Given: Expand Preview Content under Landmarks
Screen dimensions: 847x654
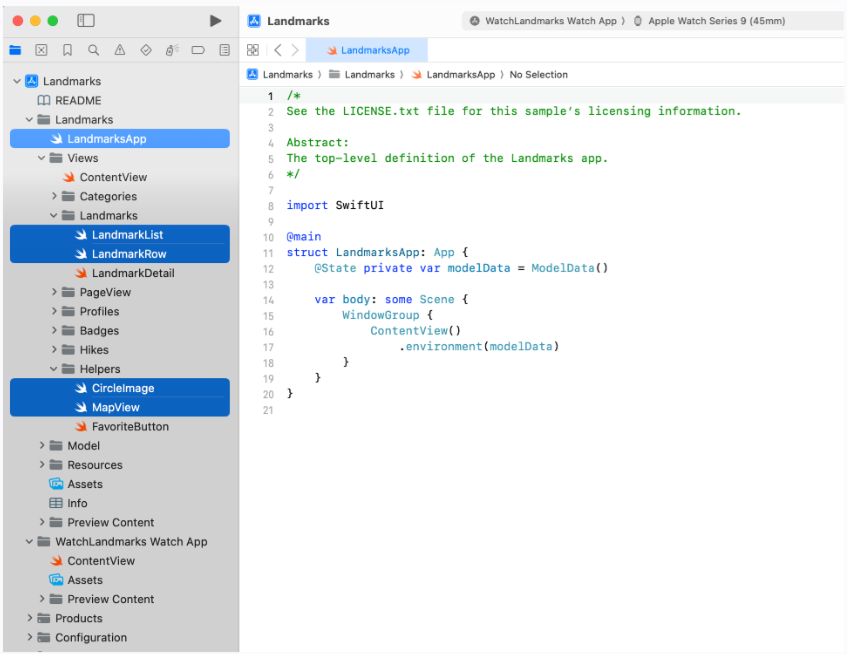Looking at the screenshot, I should click(42, 522).
